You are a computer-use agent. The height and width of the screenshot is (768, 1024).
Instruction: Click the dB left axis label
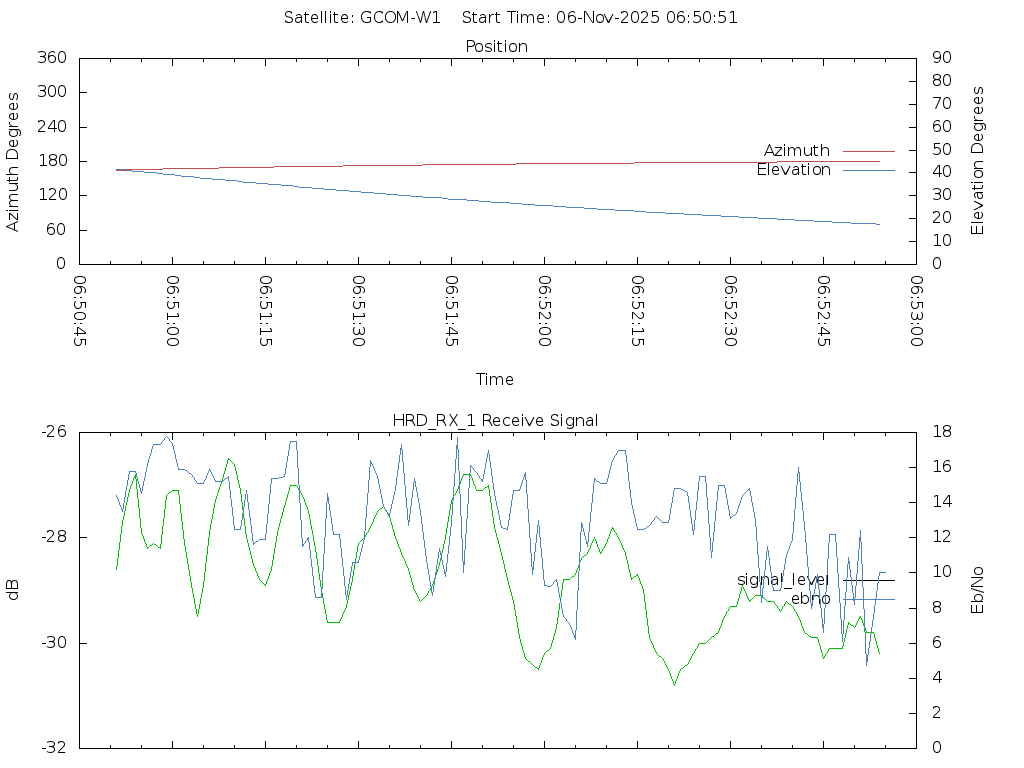[13, 590]
